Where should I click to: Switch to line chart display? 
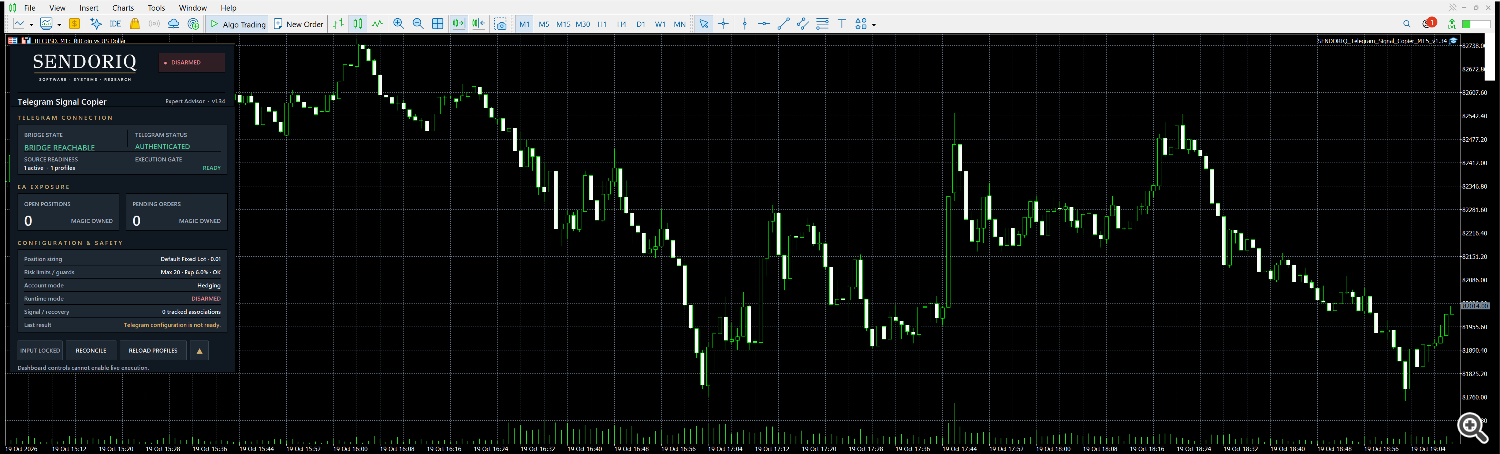(x=377, y=23)
